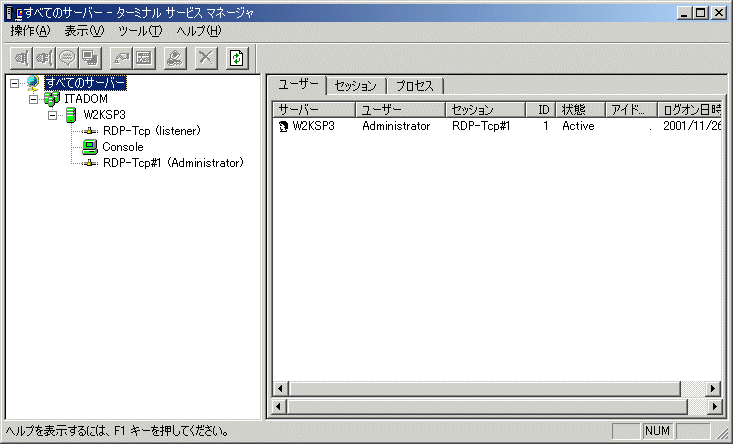This screenshot has width=733, height=444.
Task: Click the Connect plug toolbar icon
Action: 21,58
